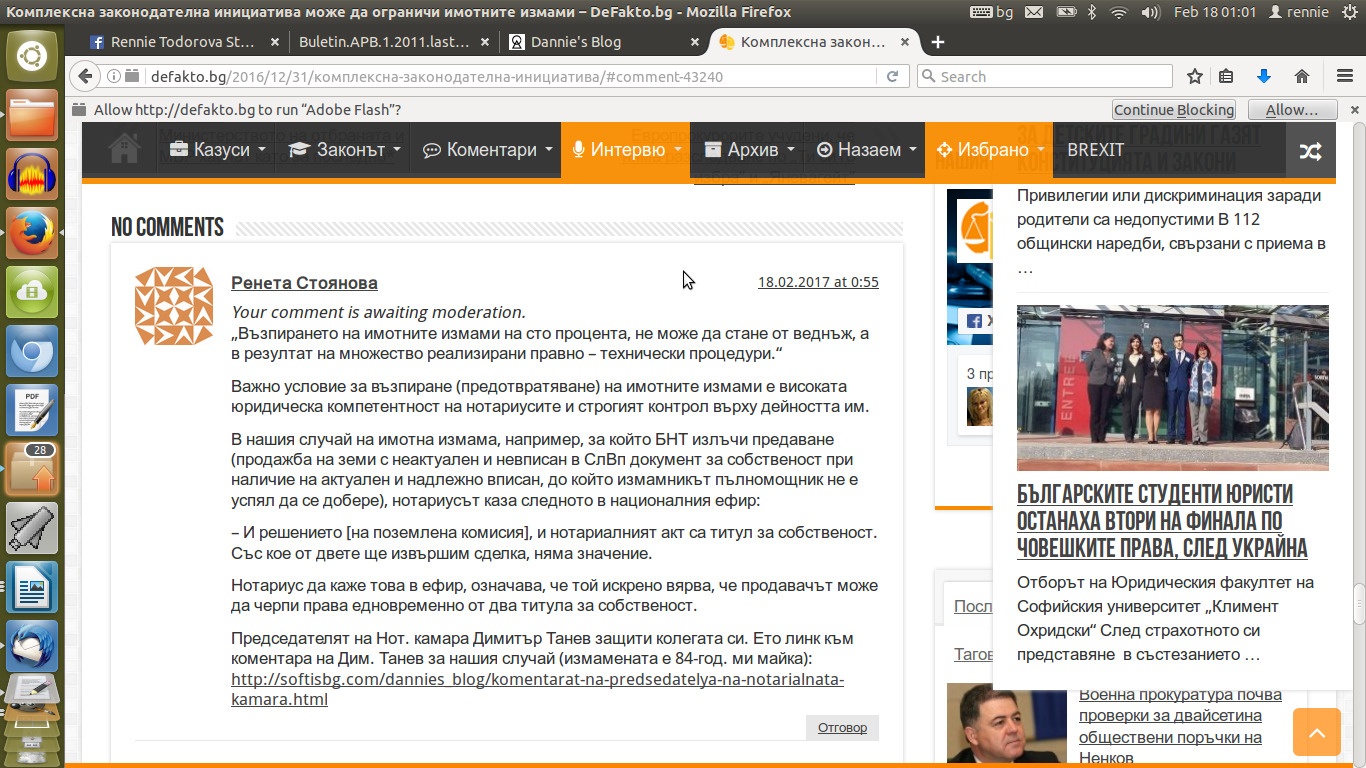
Task: Close the 'Buletin.APB.1.2011.last…' tab
Action: pos(485,42)
